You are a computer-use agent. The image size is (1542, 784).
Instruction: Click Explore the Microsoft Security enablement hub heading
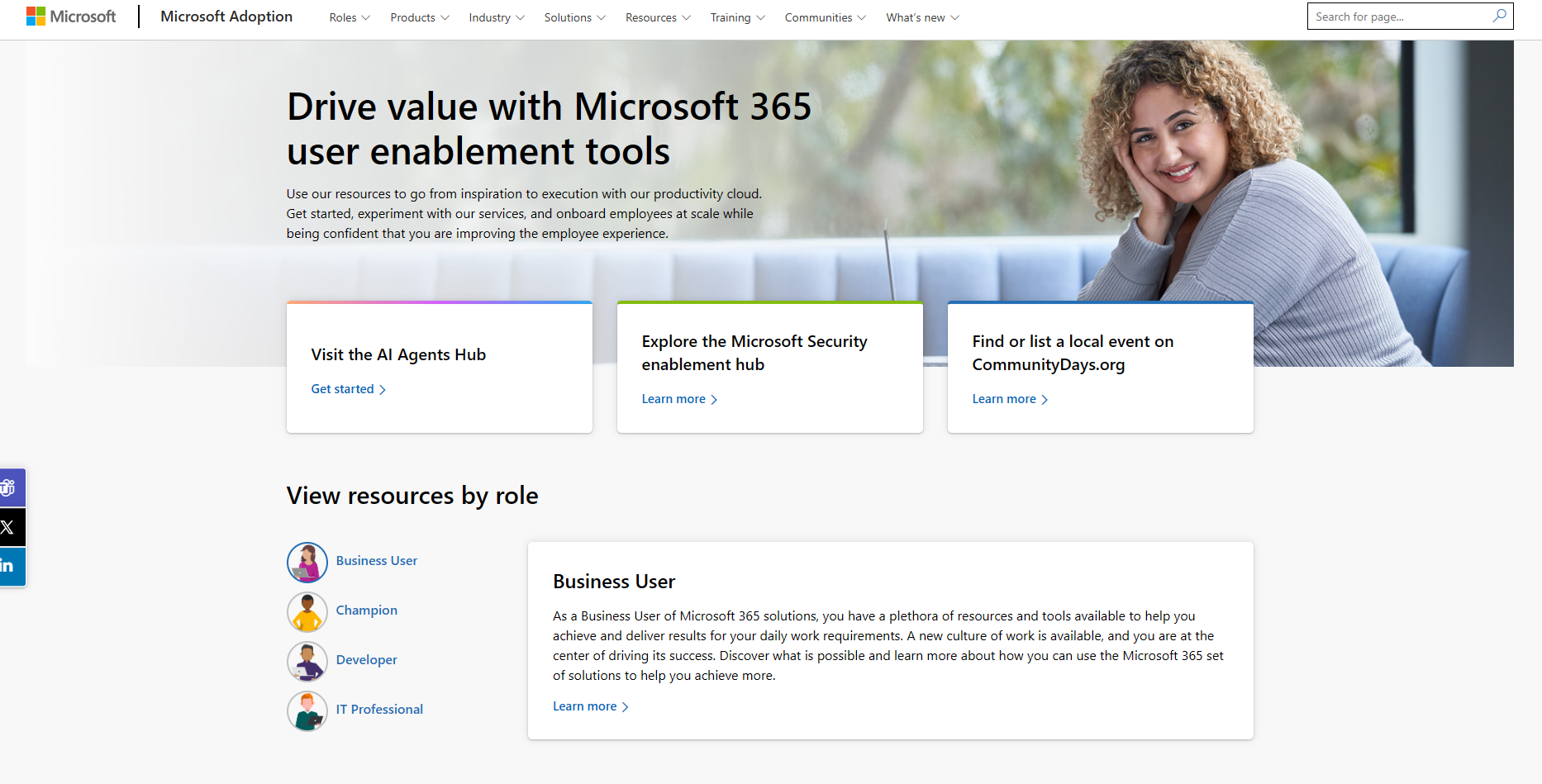tap(754, 353)
